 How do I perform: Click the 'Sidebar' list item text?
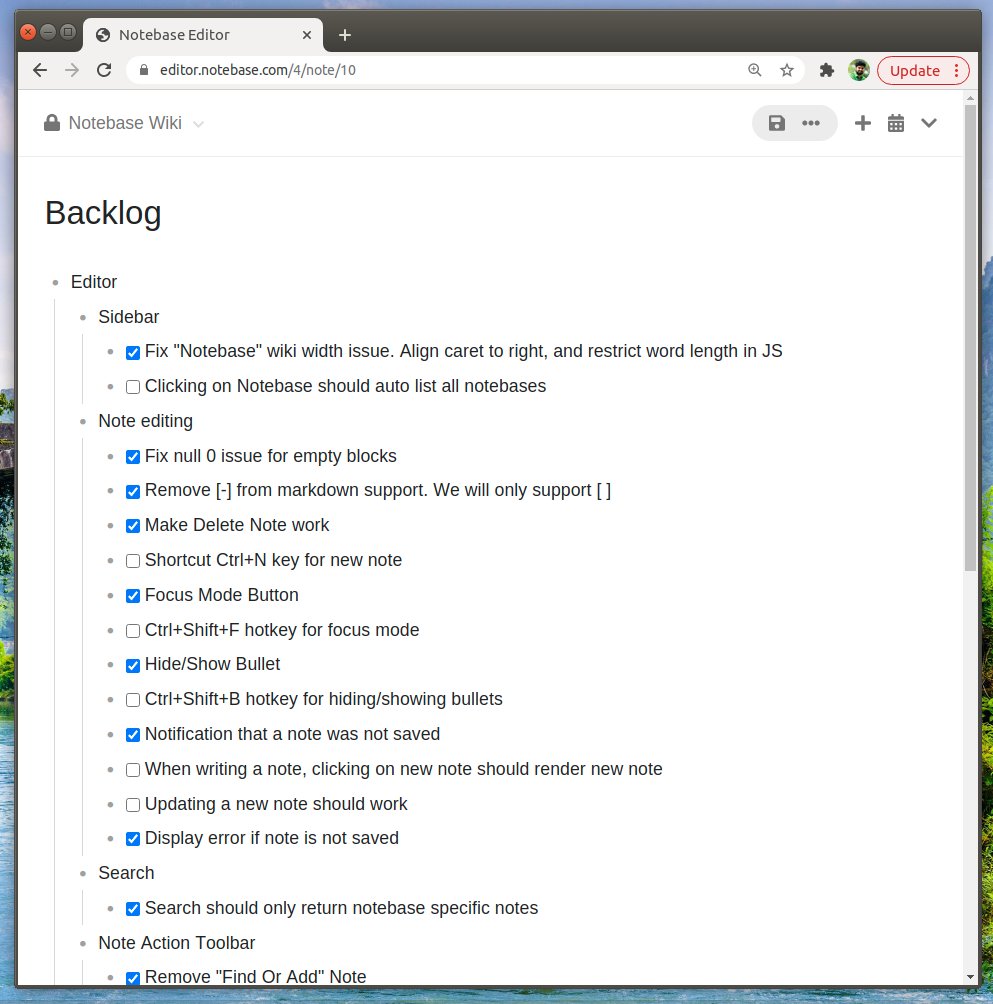[x=128, y=317]
